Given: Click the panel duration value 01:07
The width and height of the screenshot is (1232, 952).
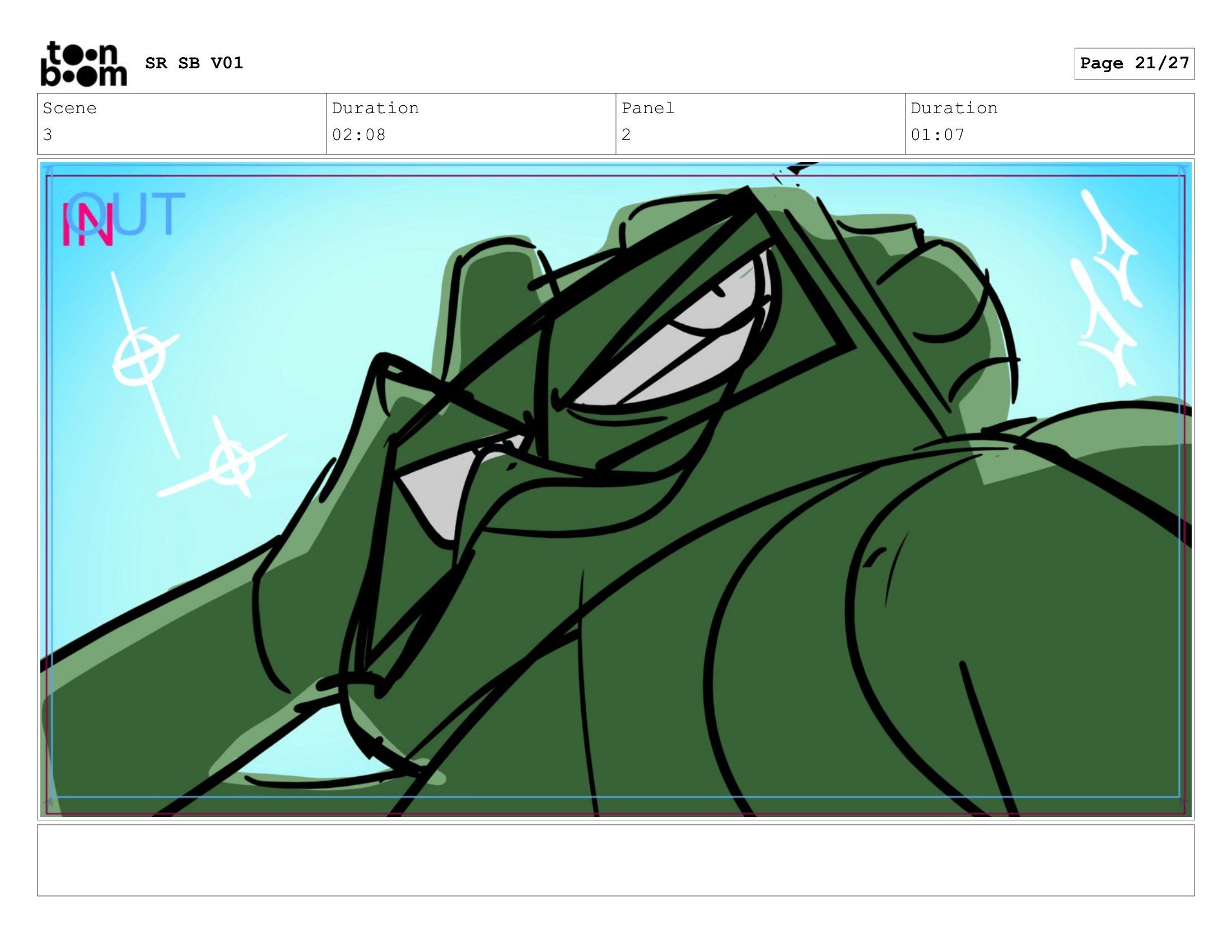Looking at the screenshot, I should click(937, 135).
